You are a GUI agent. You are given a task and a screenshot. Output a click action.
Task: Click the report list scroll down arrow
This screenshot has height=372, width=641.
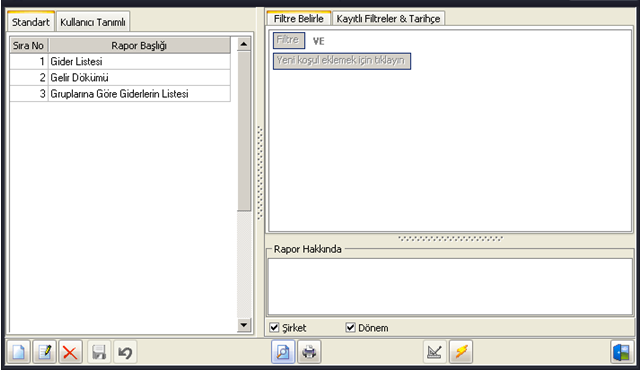coord(244,325)
